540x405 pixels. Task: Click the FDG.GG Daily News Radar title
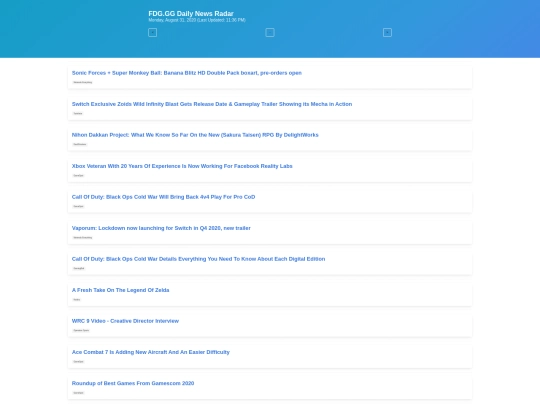click(x=191, y=13)
